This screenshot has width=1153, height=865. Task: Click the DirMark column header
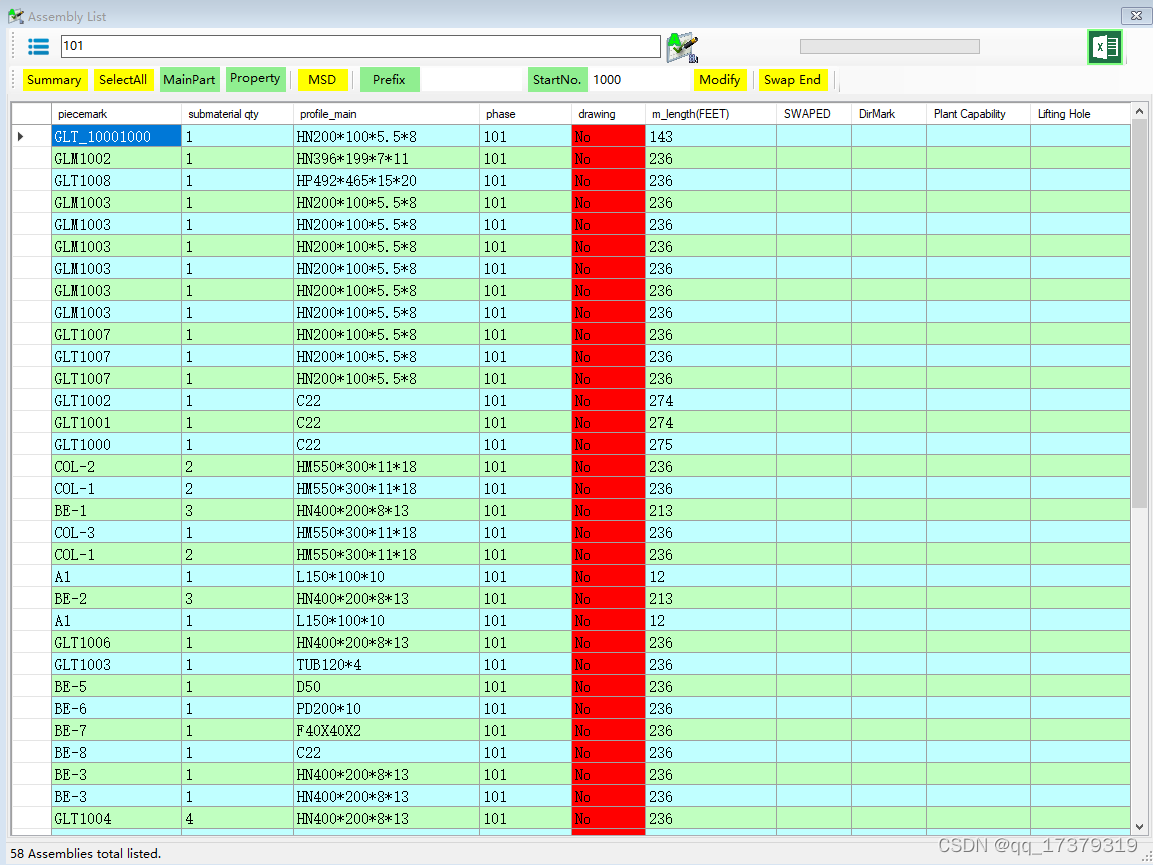click(x=888, y=114)
